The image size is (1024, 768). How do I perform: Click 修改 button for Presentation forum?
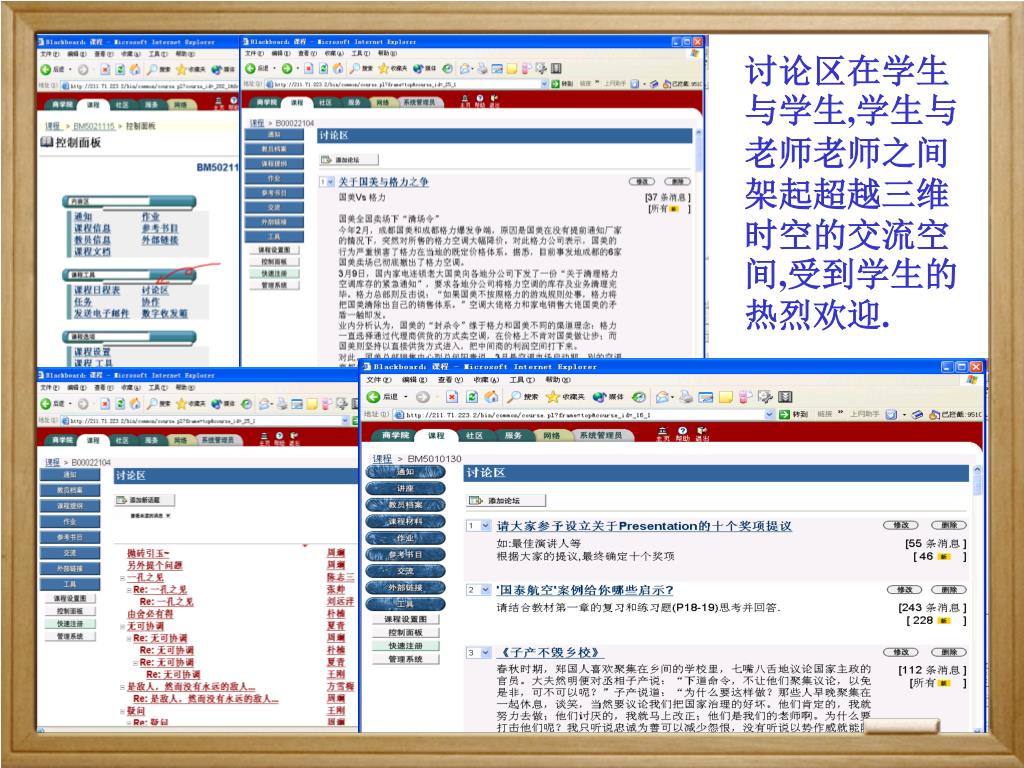tap(901, 525)
